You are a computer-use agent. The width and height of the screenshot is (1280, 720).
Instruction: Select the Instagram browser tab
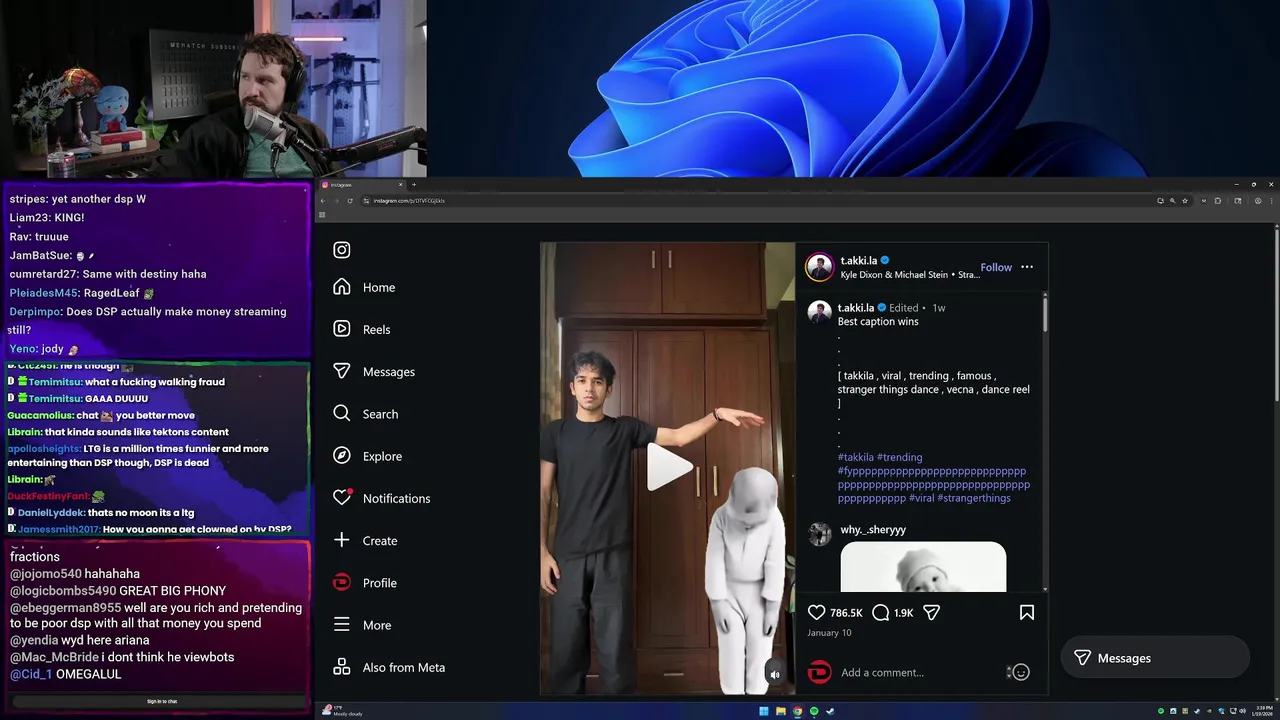(362, 184)
